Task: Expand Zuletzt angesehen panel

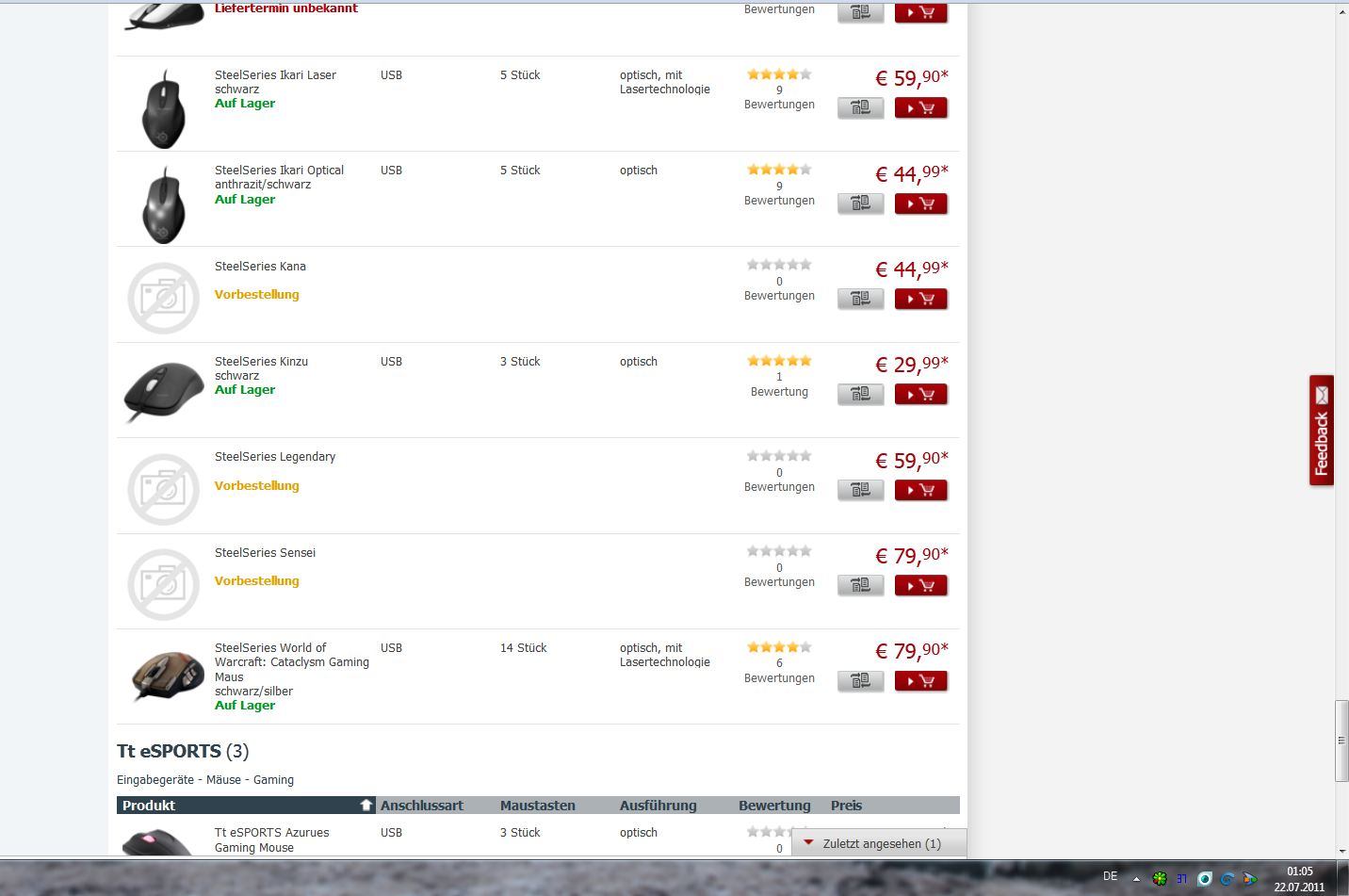Action: pos(879,843)
